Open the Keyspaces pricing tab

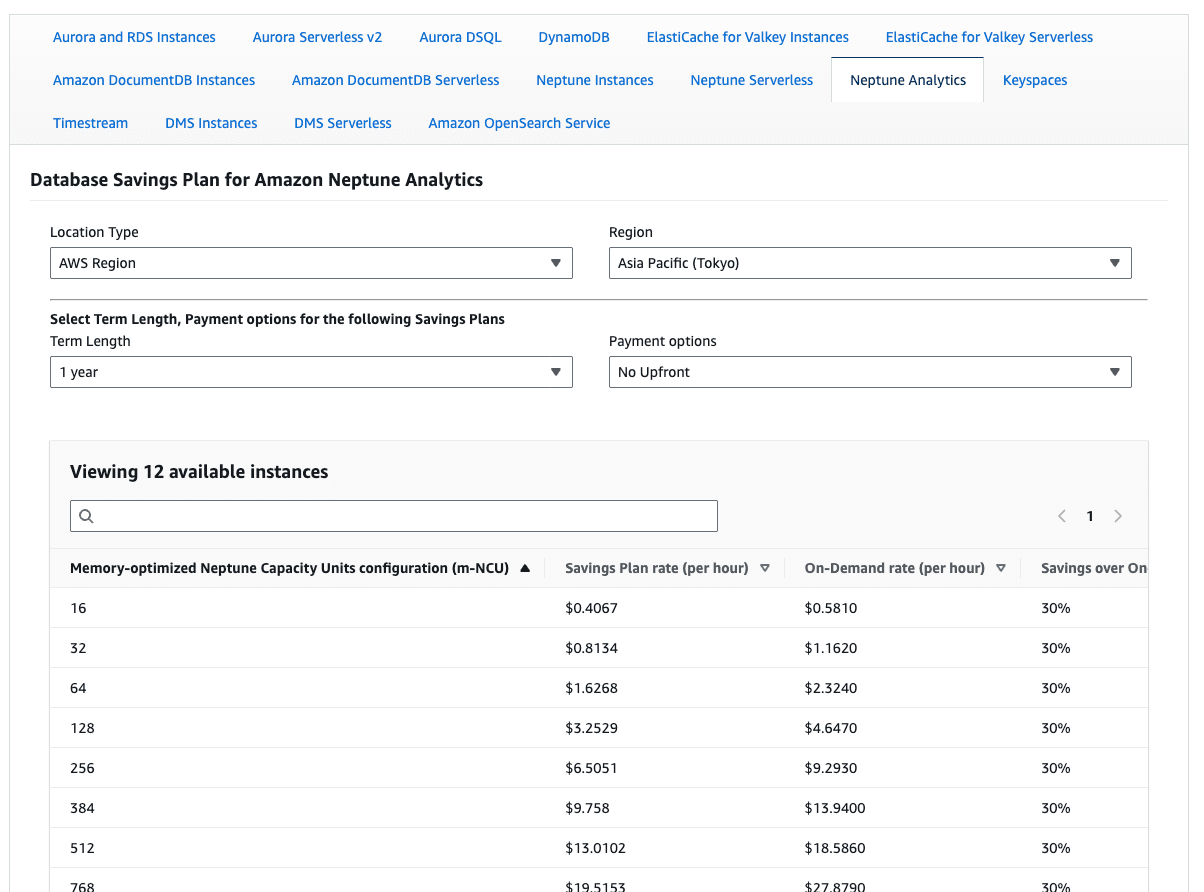point(1035,80)
